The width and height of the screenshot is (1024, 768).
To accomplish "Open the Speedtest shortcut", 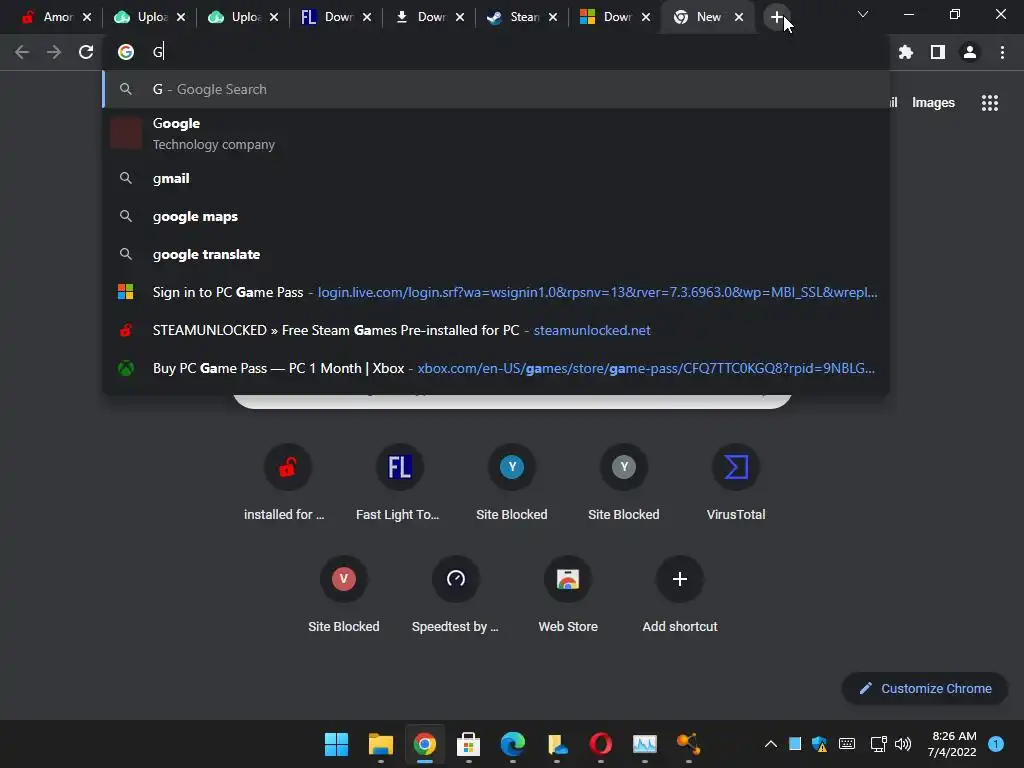I will point(456,595).
